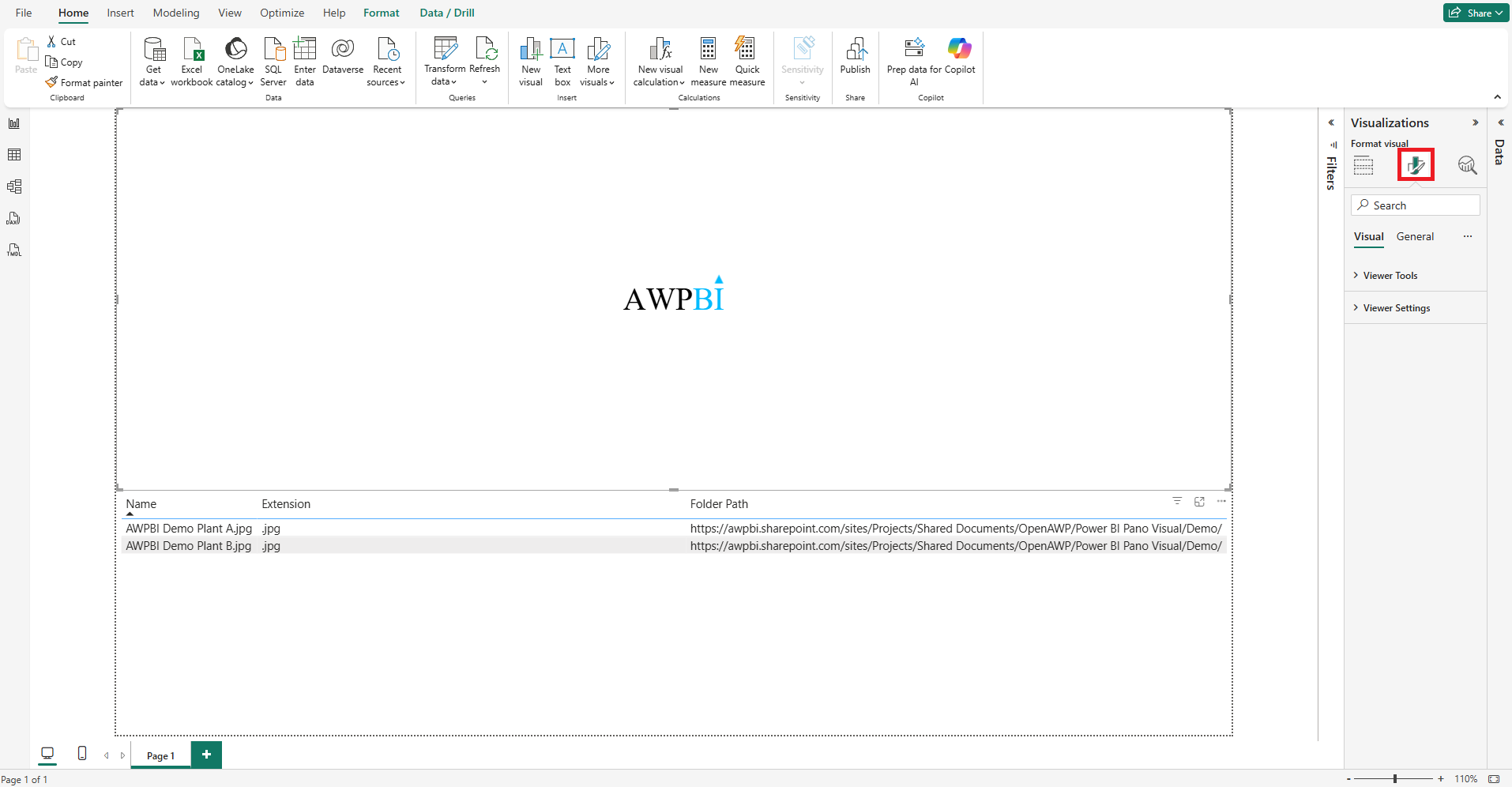This screenshot has width=1512, height=787.
Task: Click the Format visual brush icon
Action: click(1416, 165)
